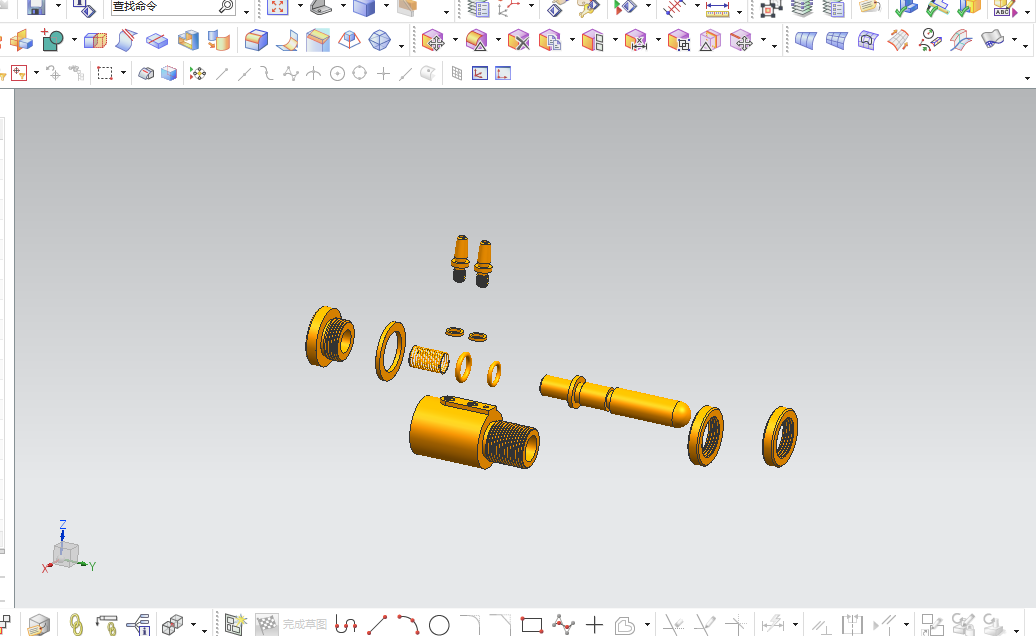Click the rectangle selection marquee icon
1036x636 pixels.
click(104, 73)
